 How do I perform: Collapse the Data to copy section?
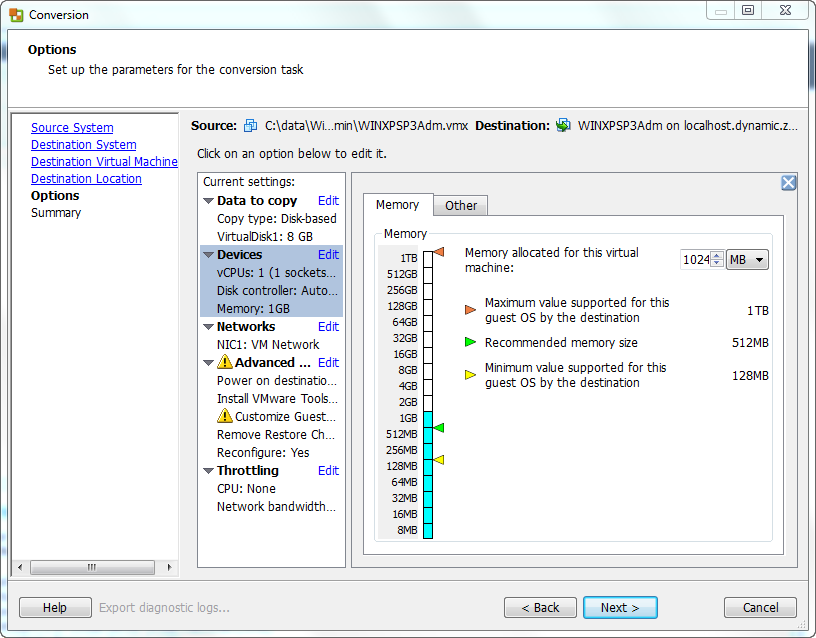[208, 201]
